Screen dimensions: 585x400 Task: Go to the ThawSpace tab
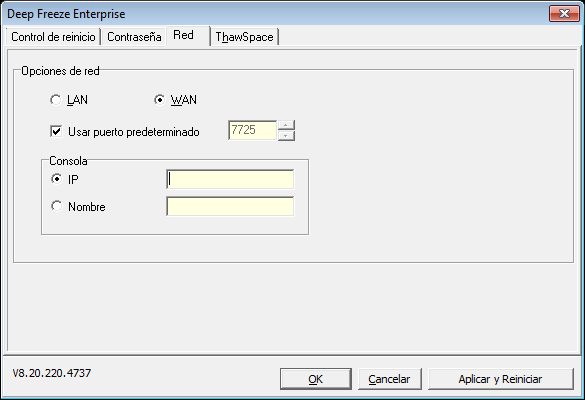pyautogui.click(x=244, y=37)
